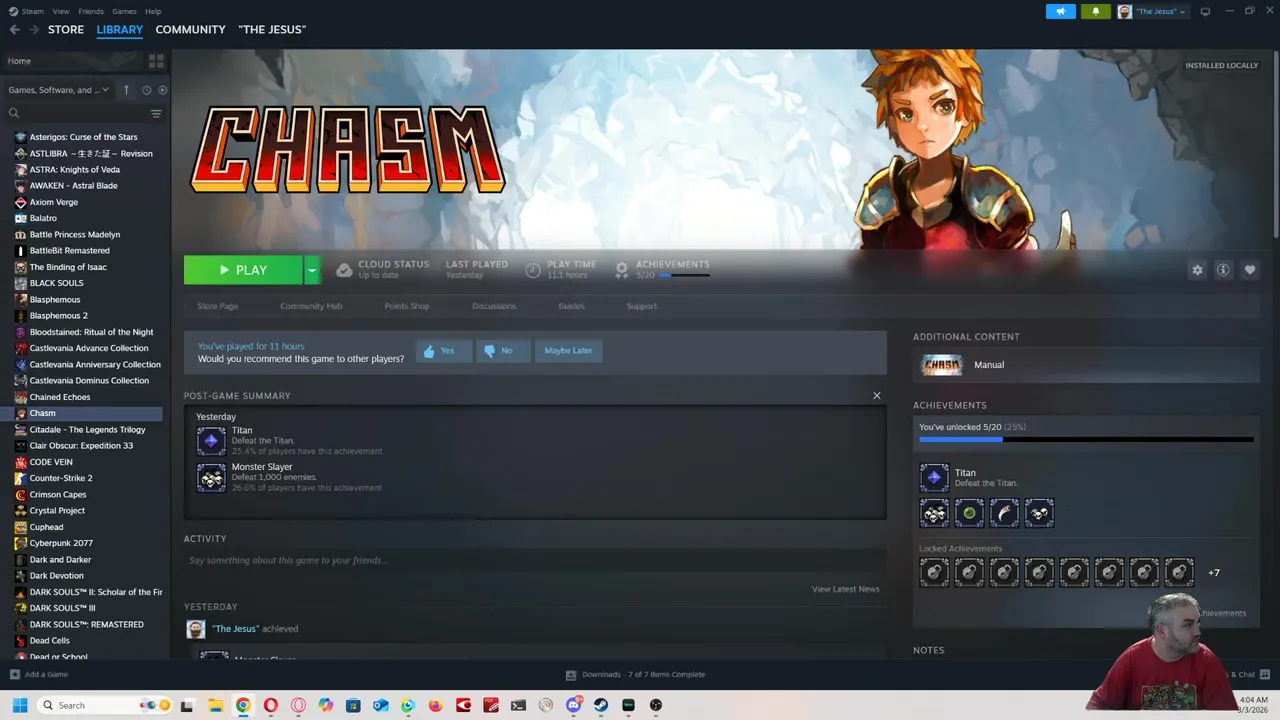Open the green notifications bell
The height and width of the screenshot is (720, 1280).
pos(1095,11)
